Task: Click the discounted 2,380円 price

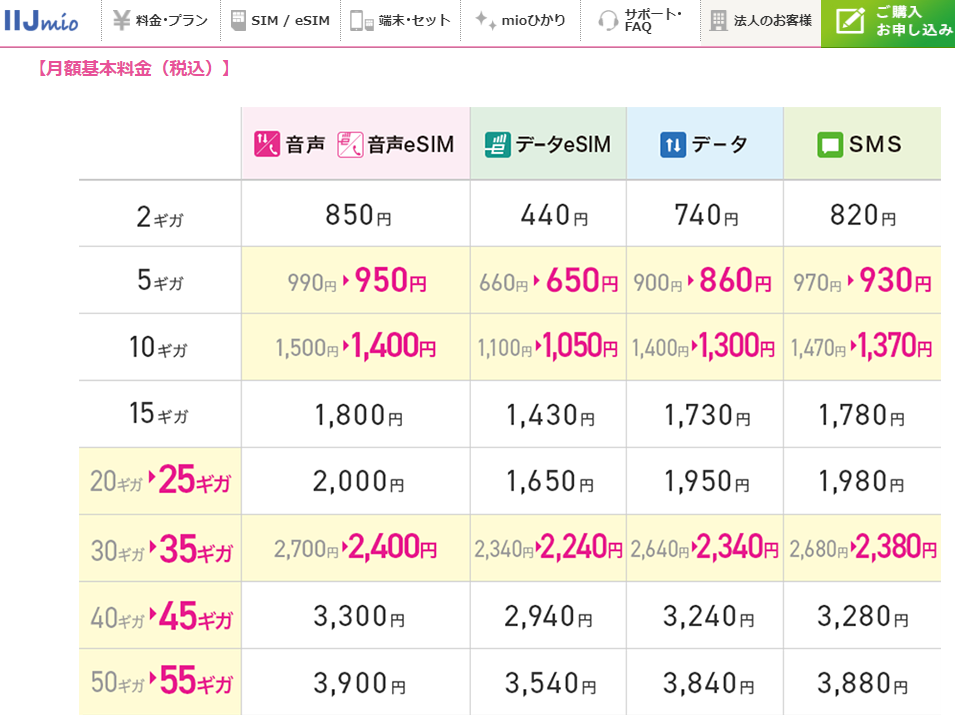Action: coord(897,547)
